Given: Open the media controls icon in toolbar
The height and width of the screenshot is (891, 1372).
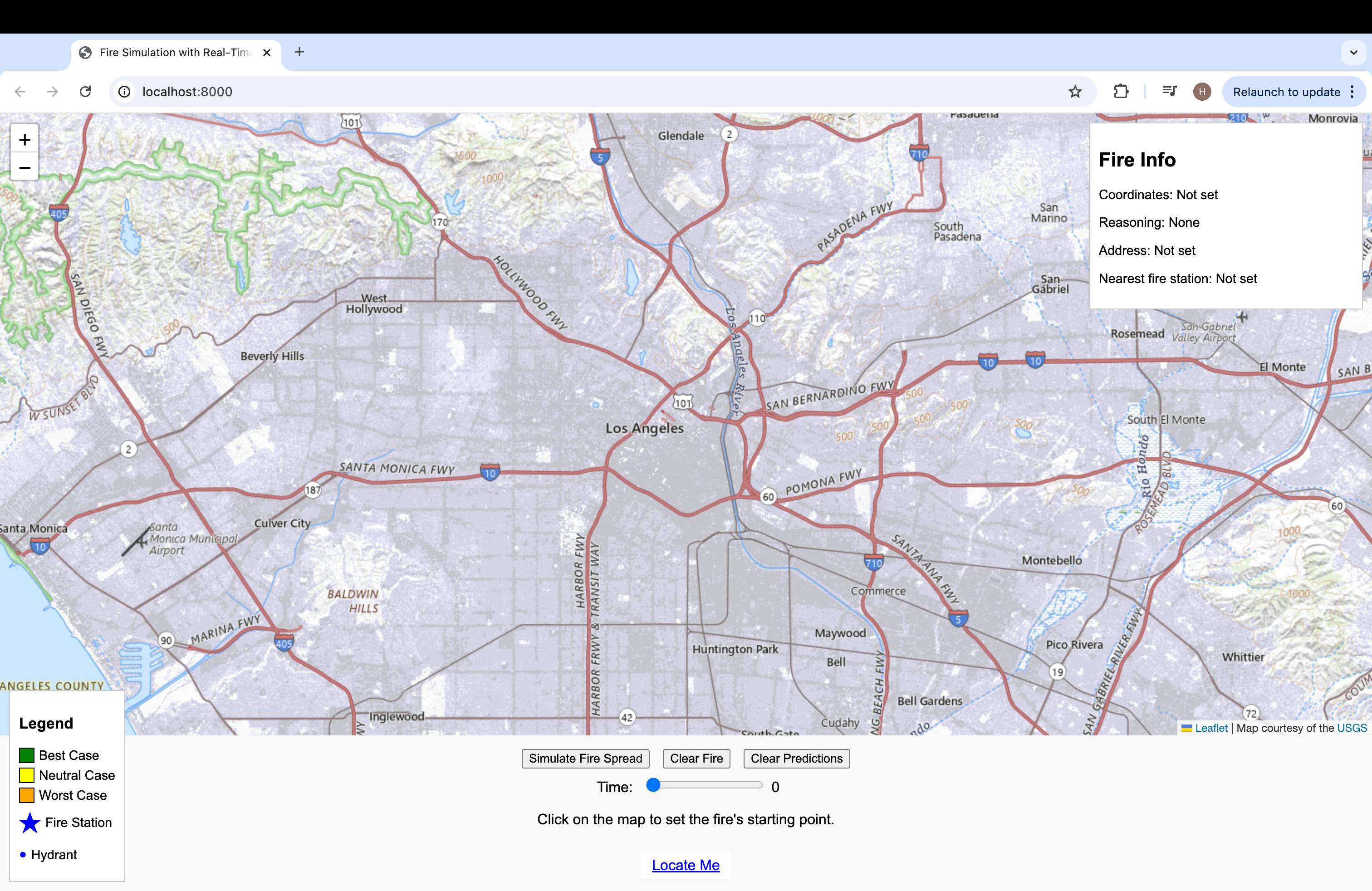Looking at the screenshot, I should pos(1169,92).
